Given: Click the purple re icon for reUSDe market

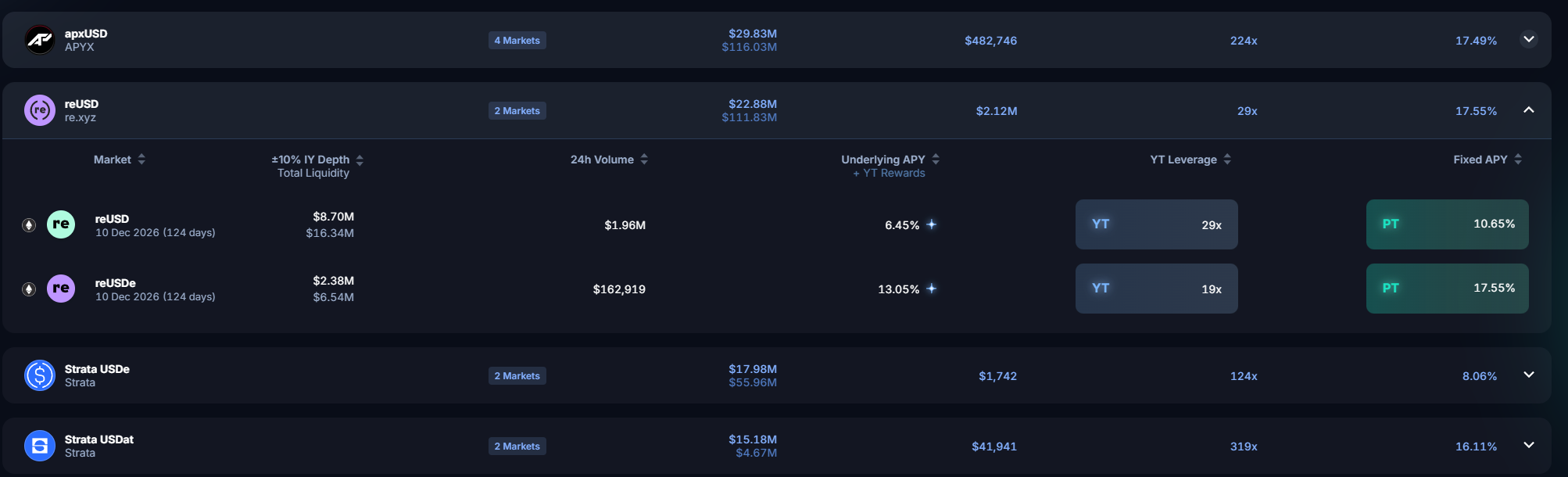Looking at the screenshot, I should tap(61, 289).
